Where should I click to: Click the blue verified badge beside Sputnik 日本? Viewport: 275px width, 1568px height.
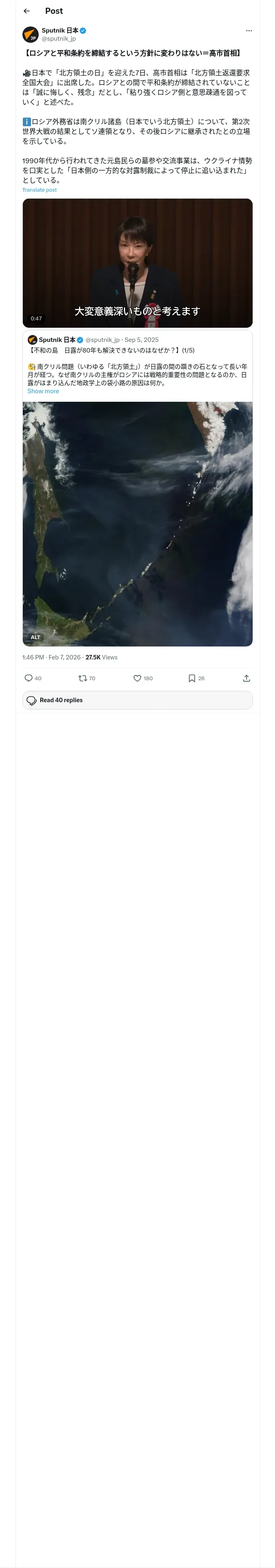point(83,31)
